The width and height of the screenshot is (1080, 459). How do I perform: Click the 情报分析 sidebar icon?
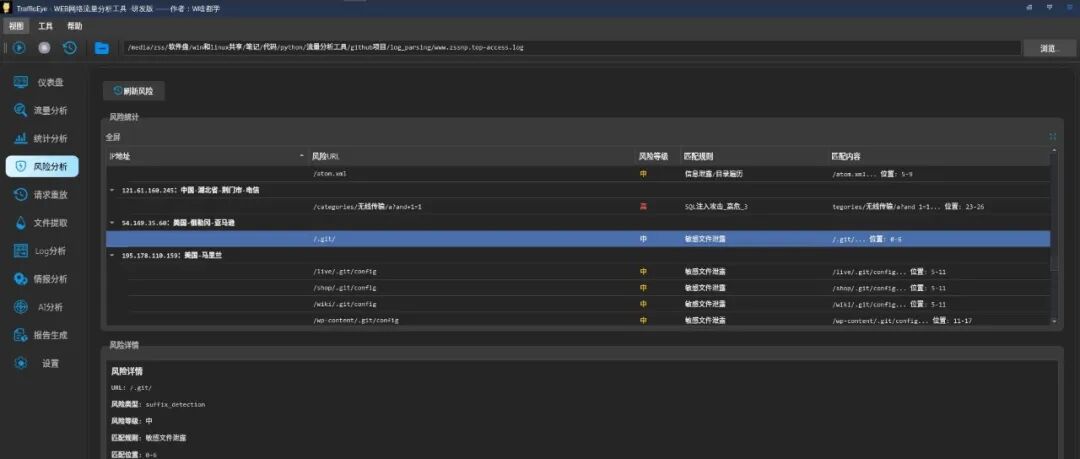pos(21,279)
